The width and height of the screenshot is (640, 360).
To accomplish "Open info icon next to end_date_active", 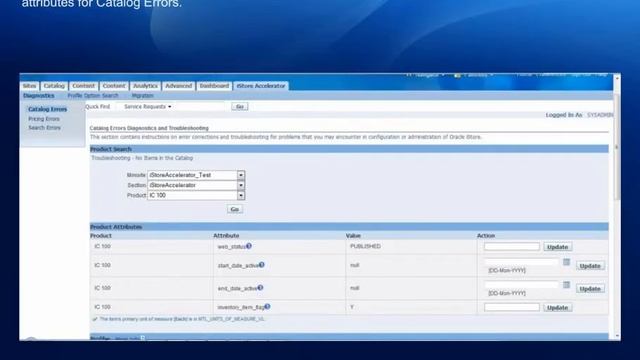I will point(260,287).
